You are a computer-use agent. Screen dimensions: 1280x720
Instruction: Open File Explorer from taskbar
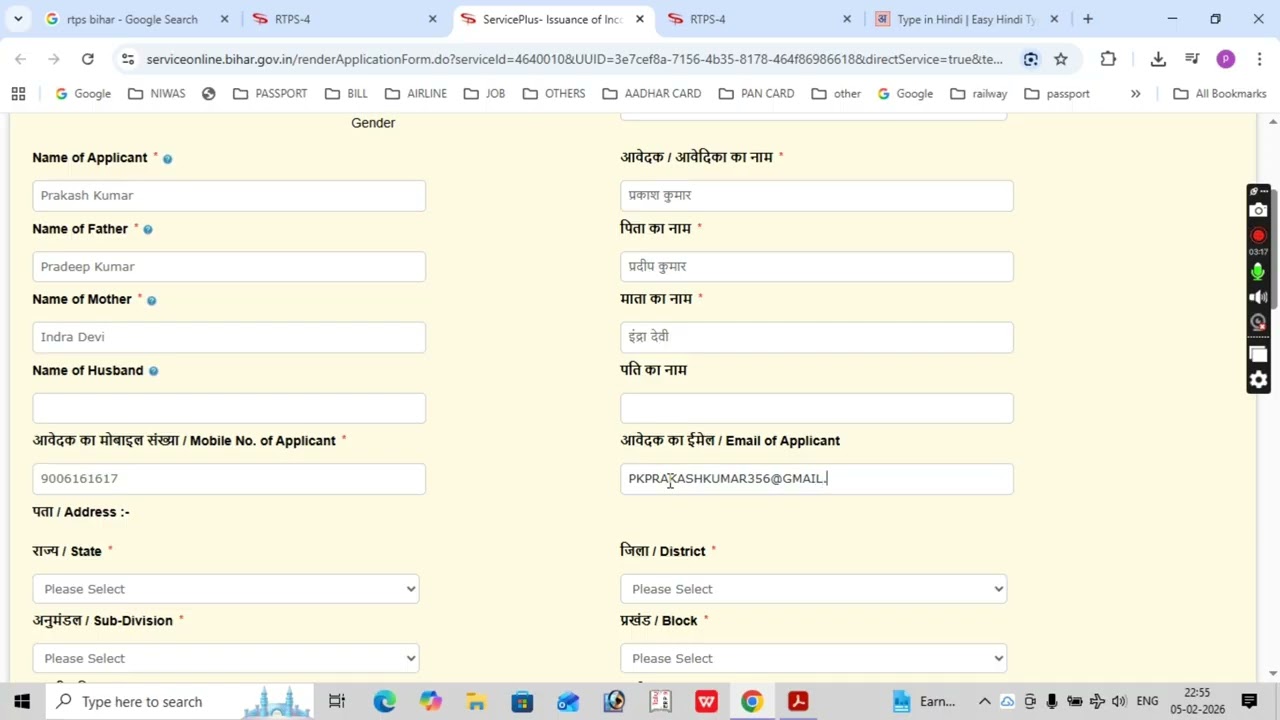pyautogui.click(x=476, y=702)
